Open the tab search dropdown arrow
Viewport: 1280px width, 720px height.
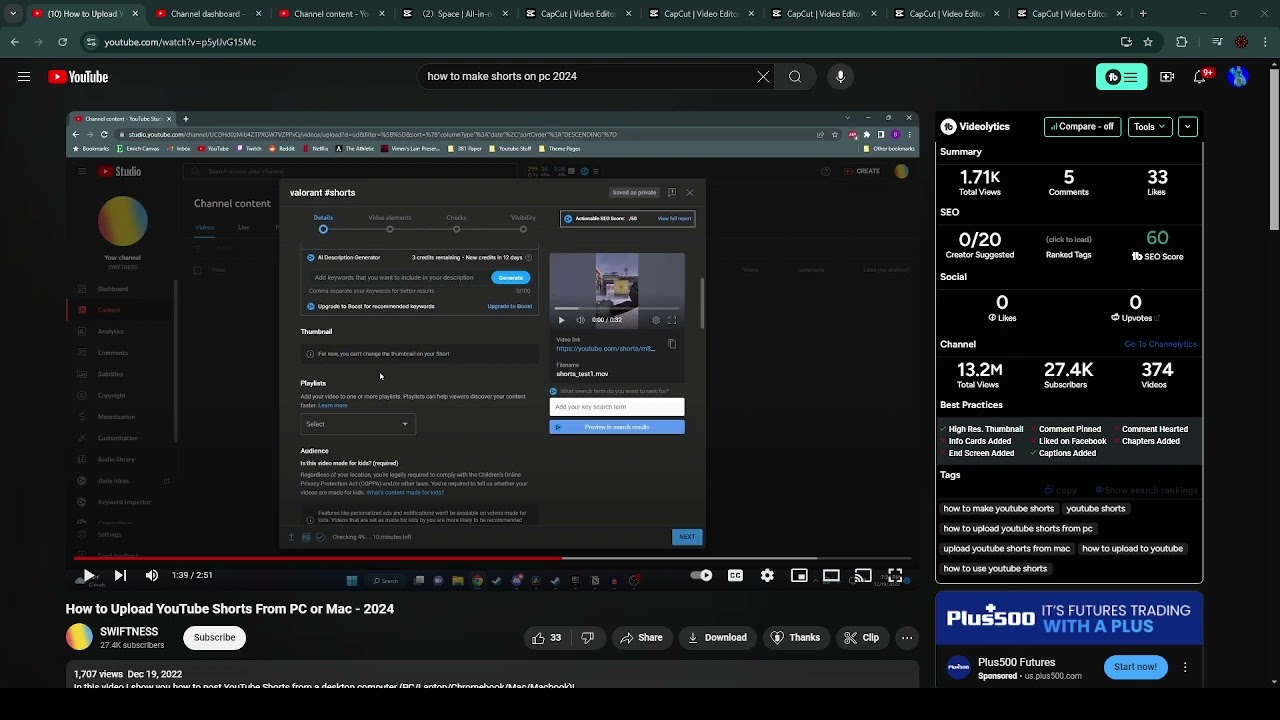13,14
